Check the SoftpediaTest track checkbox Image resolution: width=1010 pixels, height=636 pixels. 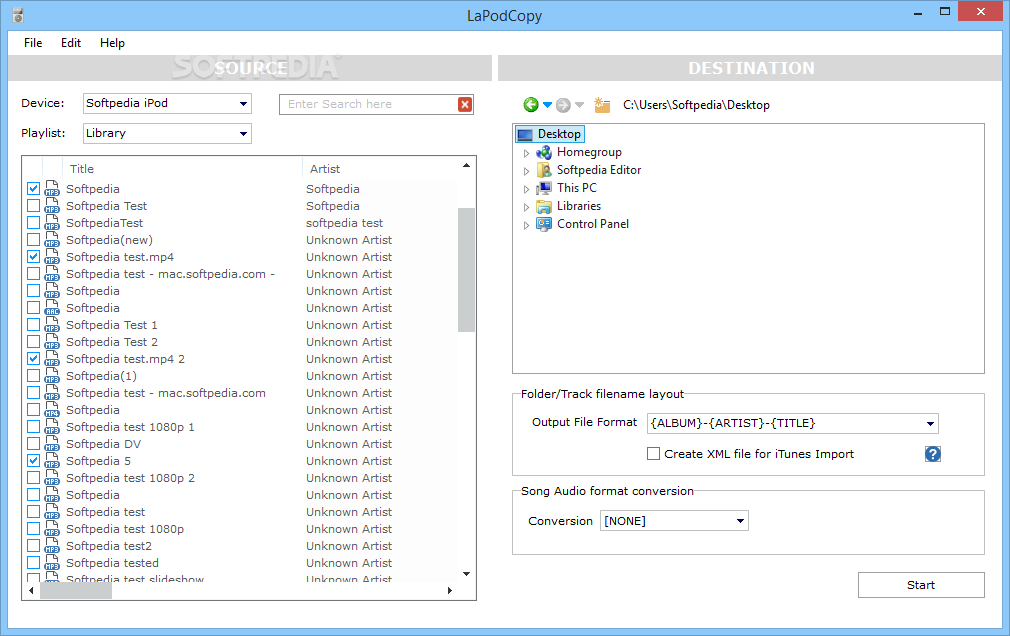[33, 222]
